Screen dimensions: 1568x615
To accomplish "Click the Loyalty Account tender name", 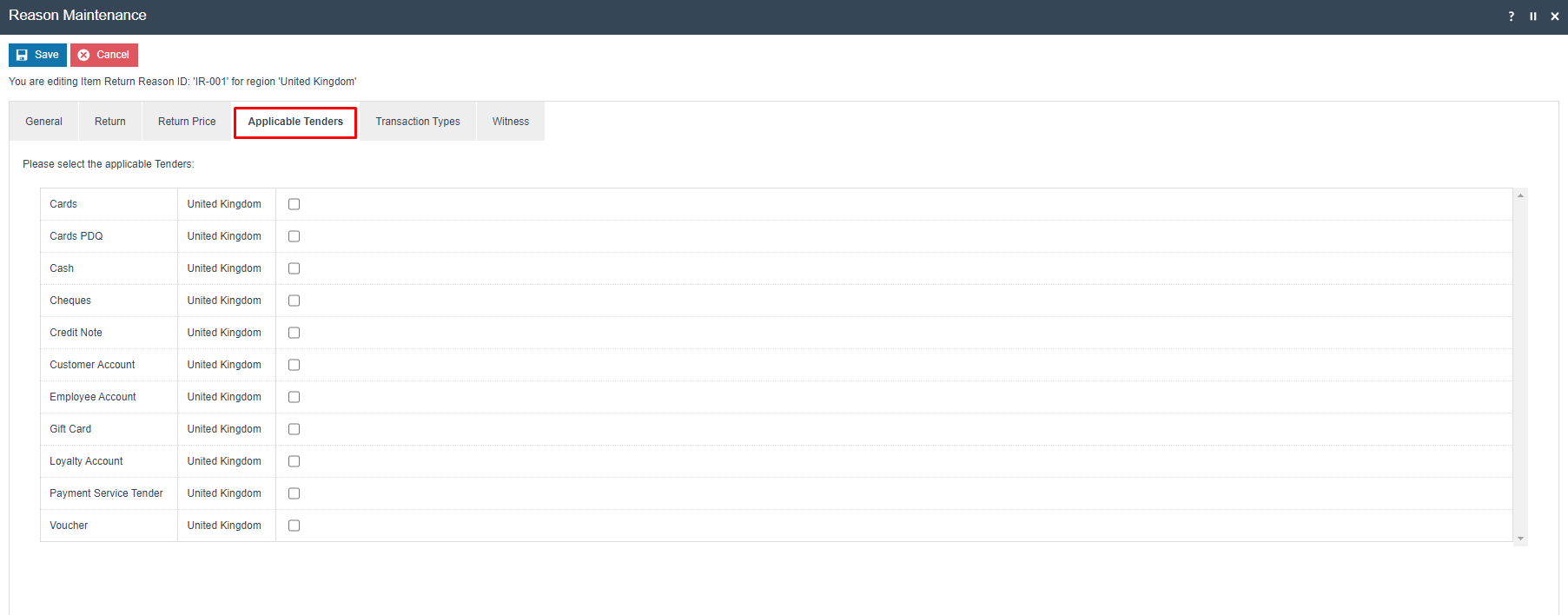I will coord(86,461).
